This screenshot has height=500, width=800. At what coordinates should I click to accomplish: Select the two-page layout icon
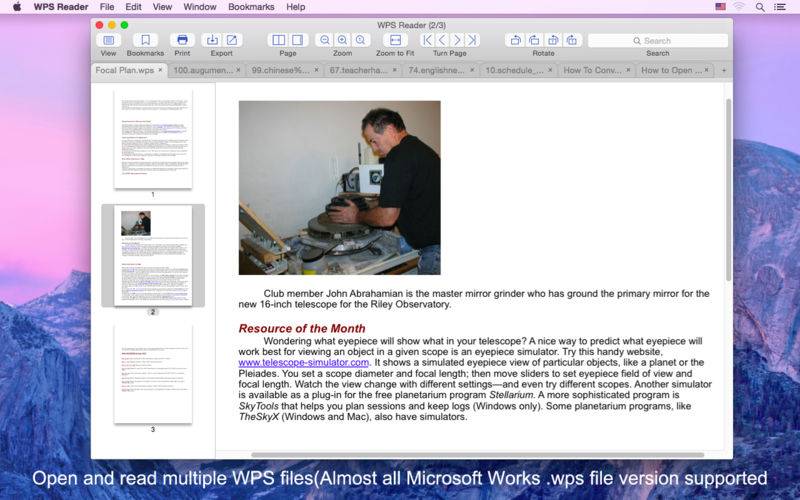278,40
